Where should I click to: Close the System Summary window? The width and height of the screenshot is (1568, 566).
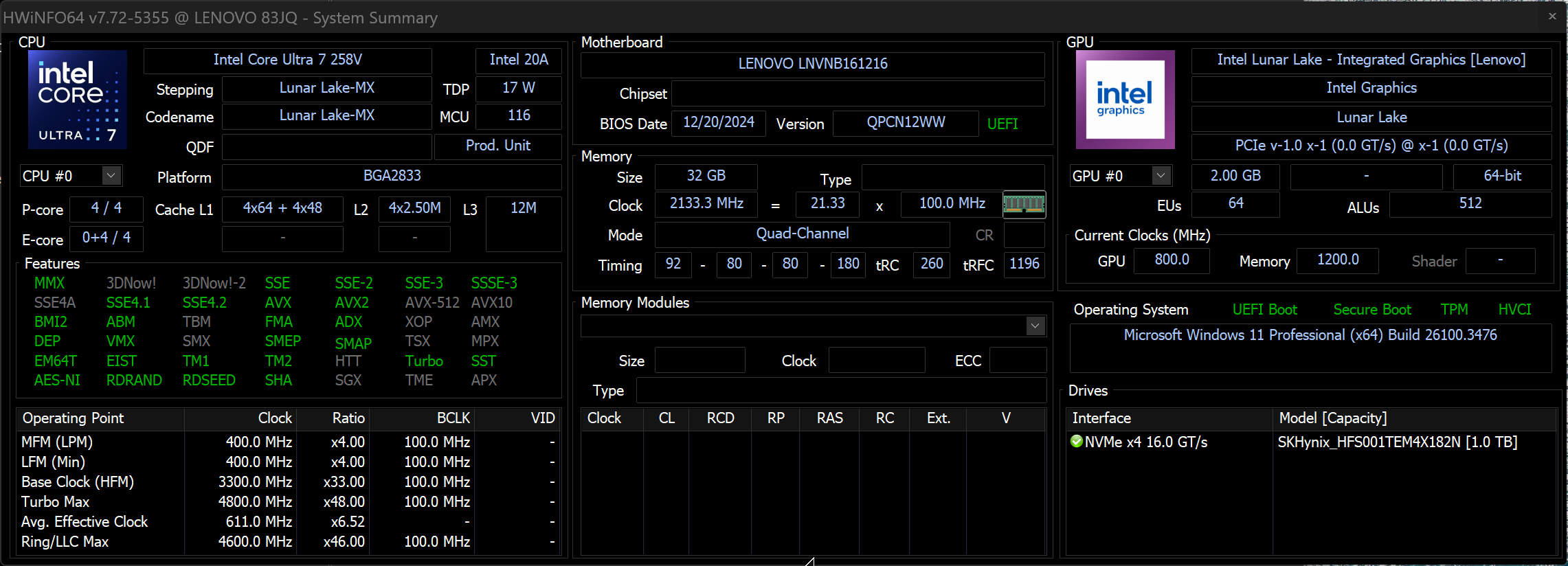(x=1552, y=16)
